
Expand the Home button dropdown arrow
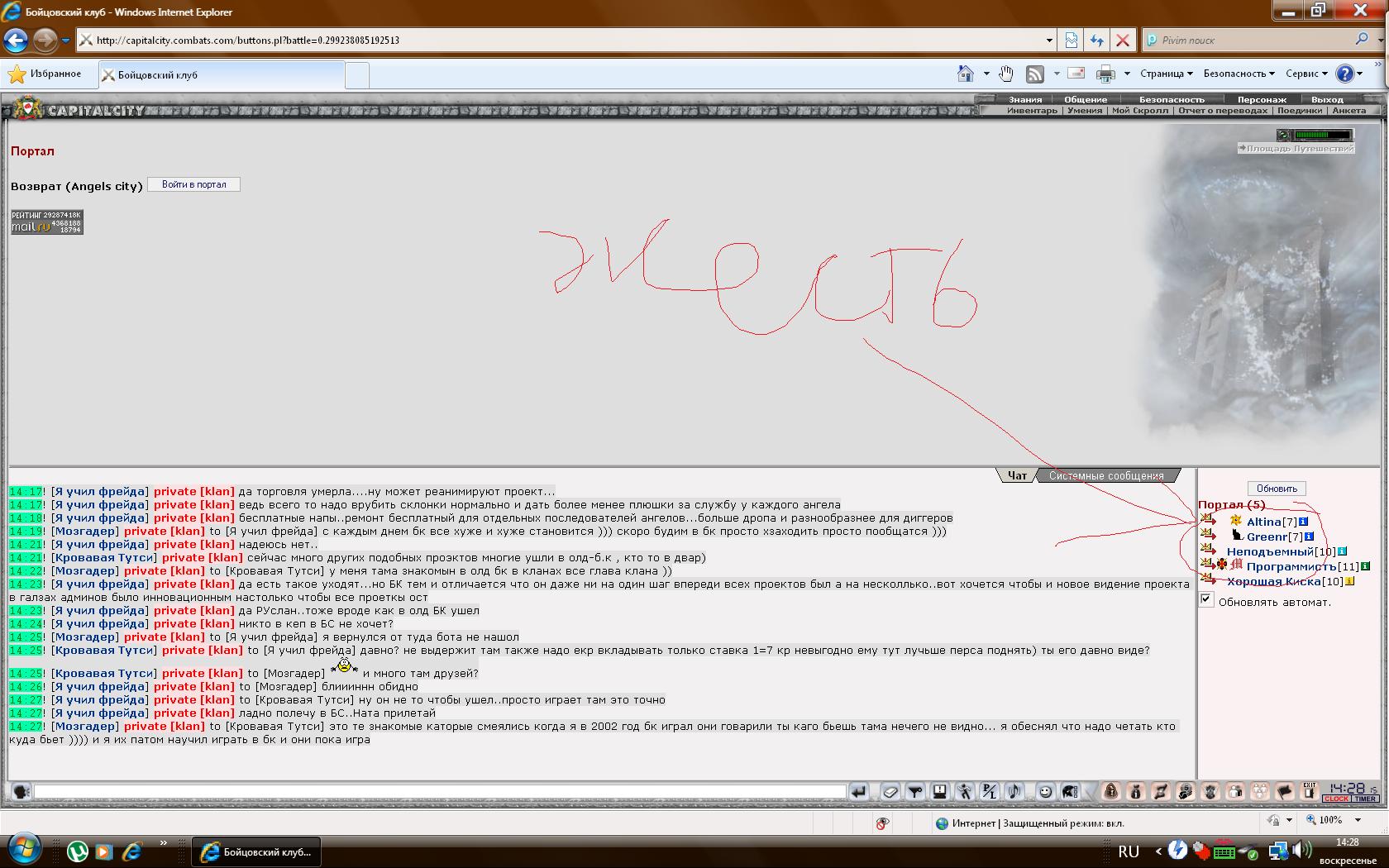[x=986, y=74]
